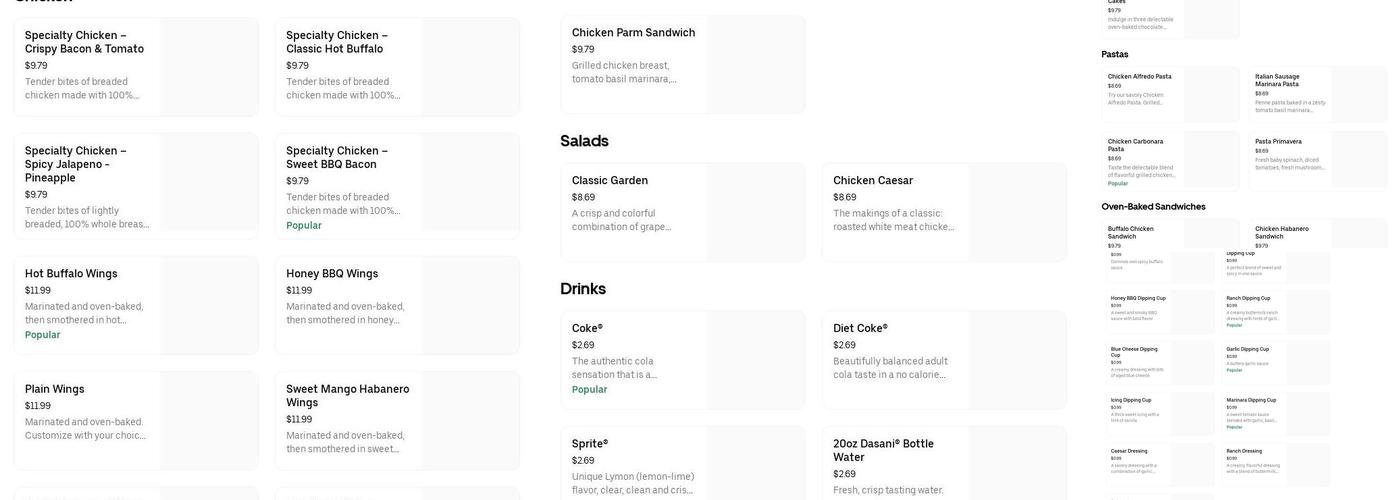Screen dimensions: 1400x500
Task: Add Coke® from the Drinks section
Action: click(x=682, y=360)
